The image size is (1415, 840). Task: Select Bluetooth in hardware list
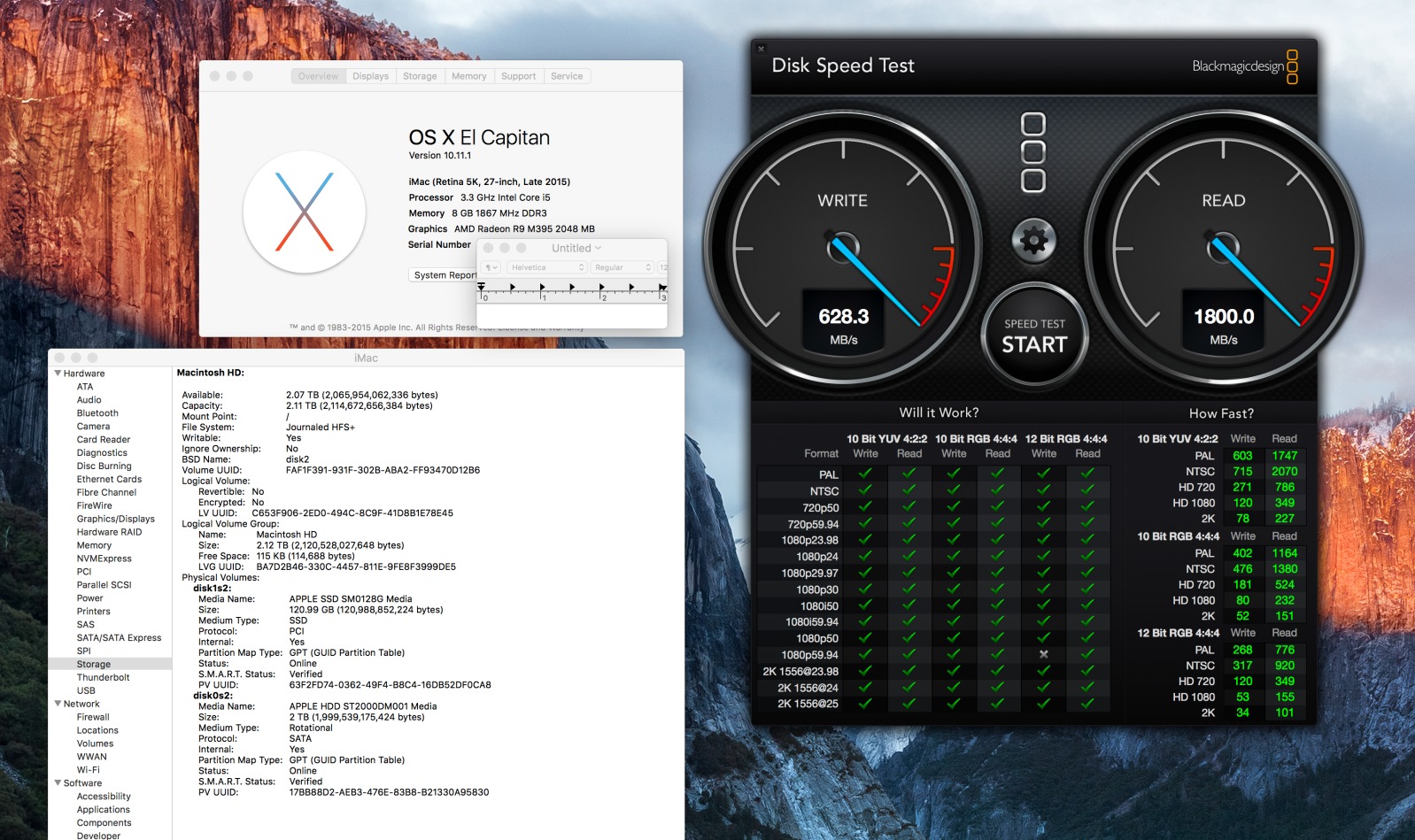tap(97, 413)
